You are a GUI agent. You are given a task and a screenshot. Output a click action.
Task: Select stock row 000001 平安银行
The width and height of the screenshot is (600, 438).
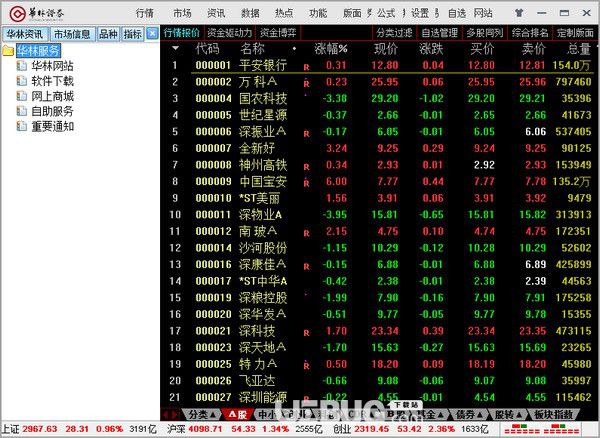coord(380,65)
